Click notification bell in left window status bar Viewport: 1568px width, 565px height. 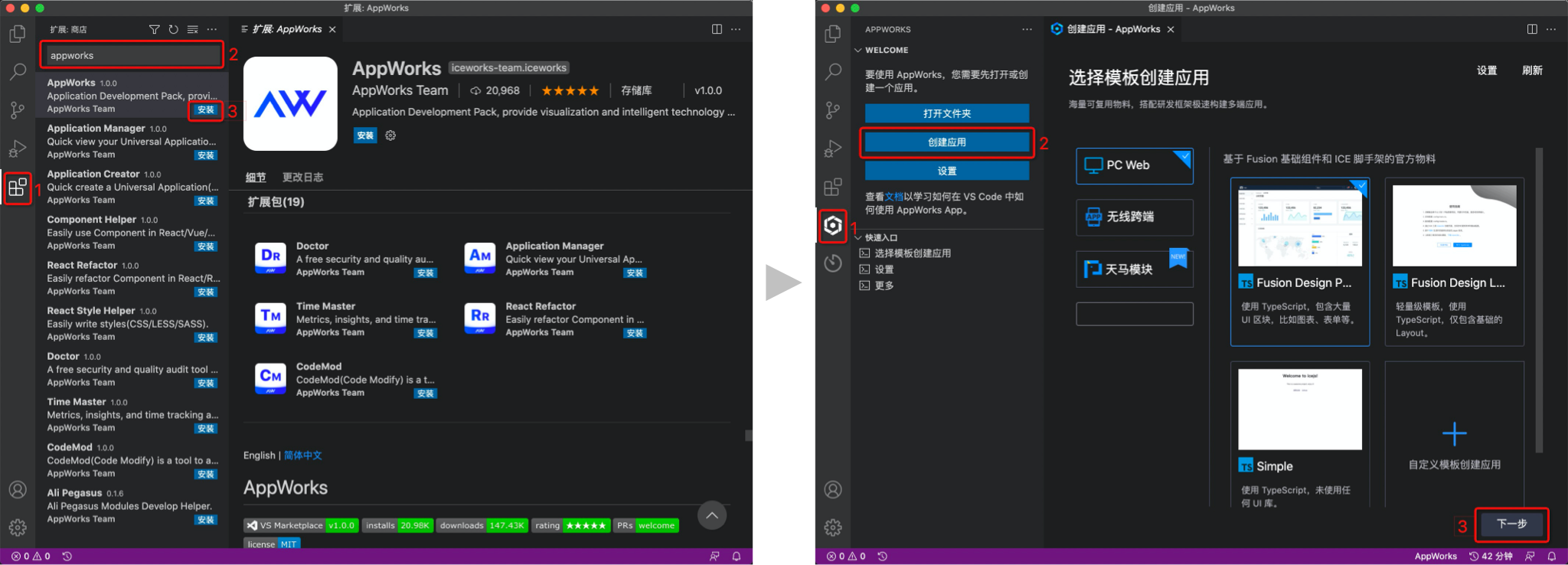click(x=737, y=557)
